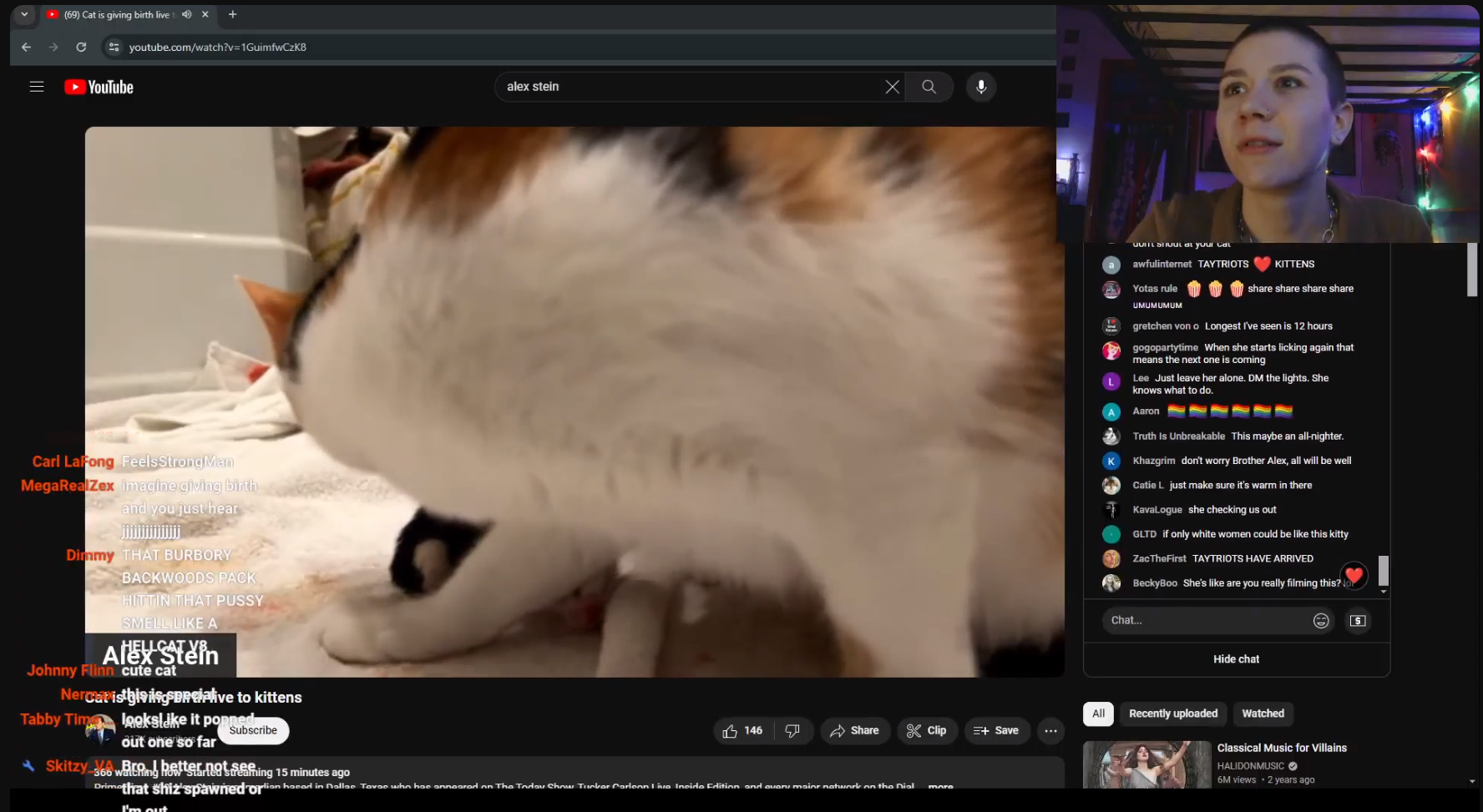Screen dimensions: 1483x812
Task: Click chat message 'This maybe an all-nighter.'
Action: pos(1288,436)
